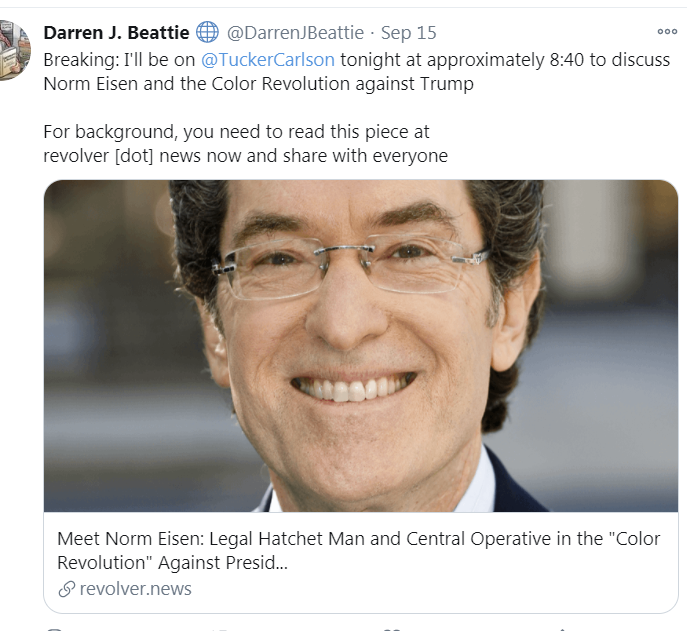Image resolution: width=687 pixels, height=631 pixels.
Task: Open the @DarrenJBeattie handle link
Action: [295, 33]
